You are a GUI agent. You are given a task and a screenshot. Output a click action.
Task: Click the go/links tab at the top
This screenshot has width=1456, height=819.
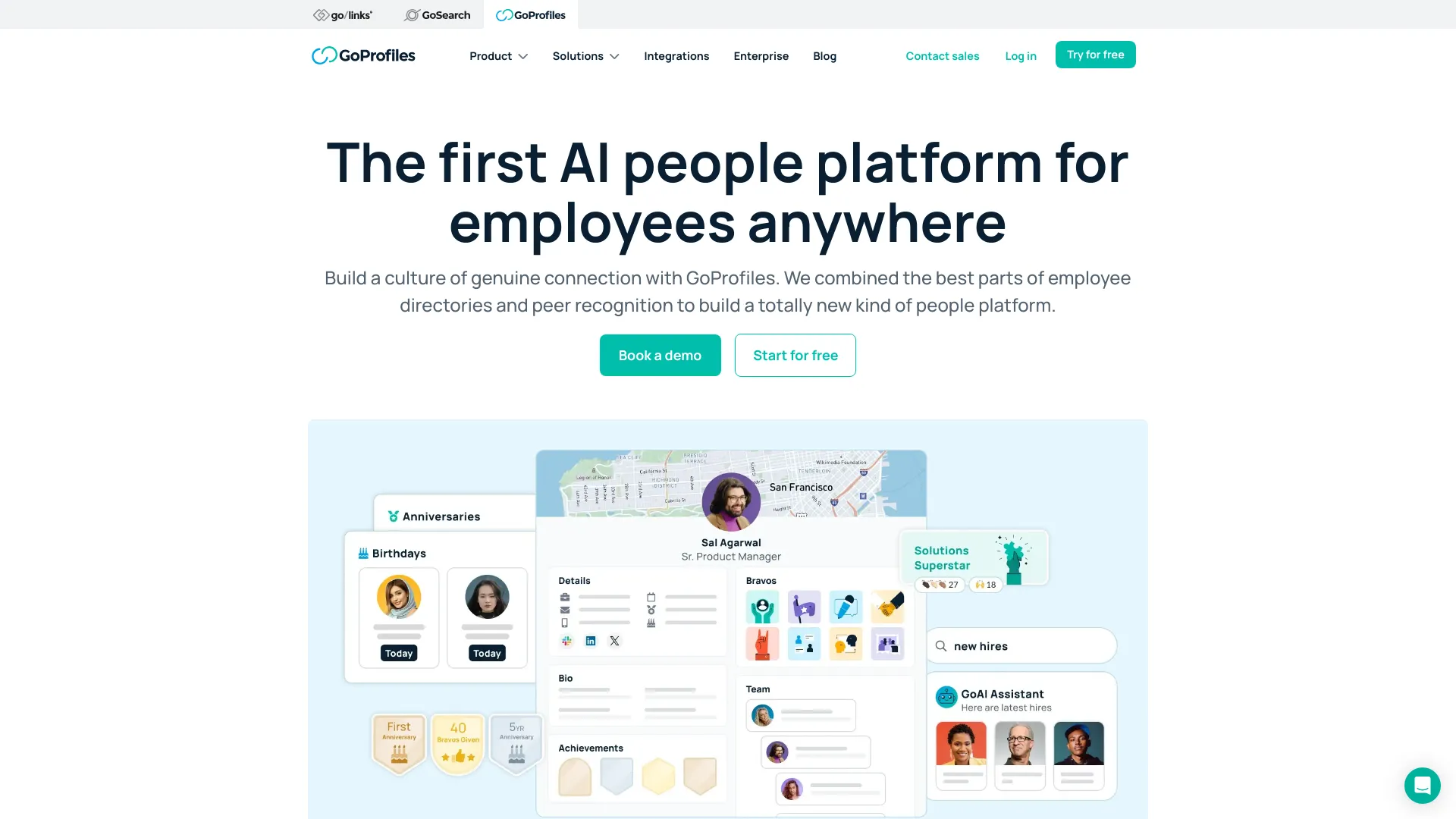point(341,15)
